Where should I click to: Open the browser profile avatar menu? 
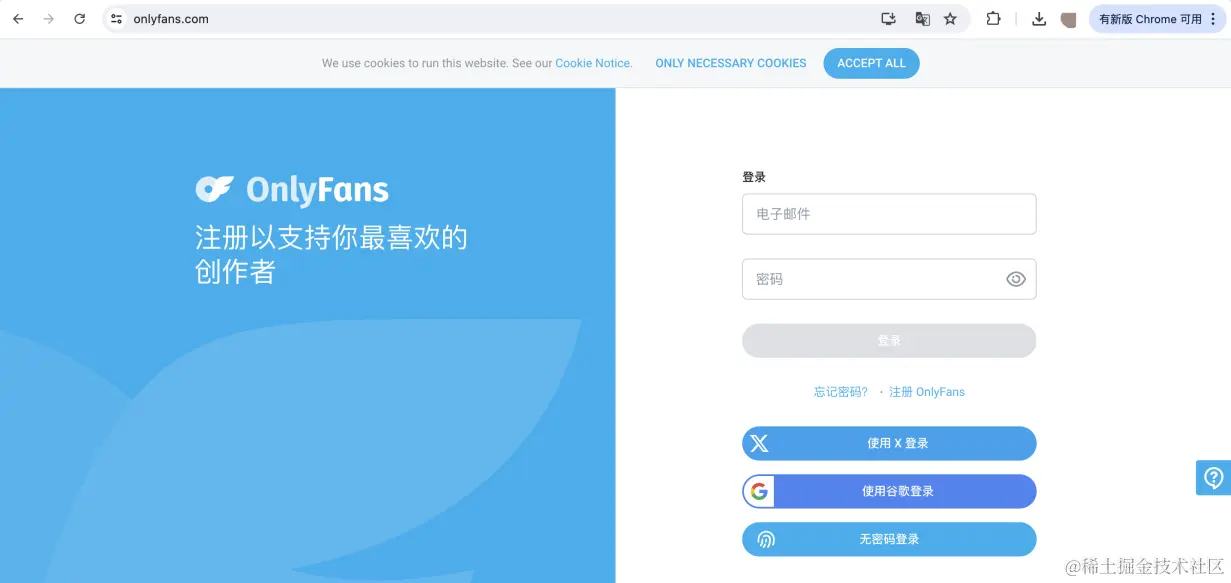click(x=1069, y=18)
